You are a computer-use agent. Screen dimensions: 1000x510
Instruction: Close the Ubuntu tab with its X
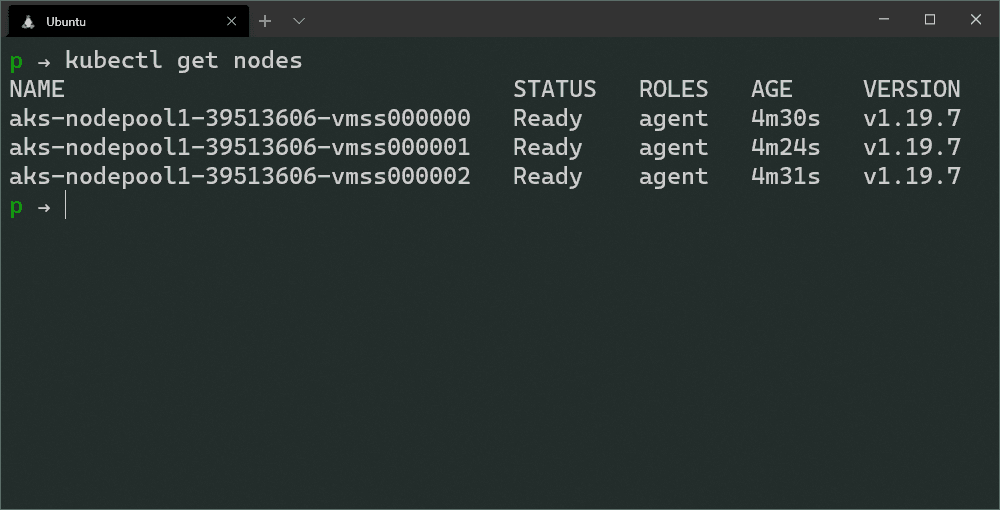coord(232,21)
